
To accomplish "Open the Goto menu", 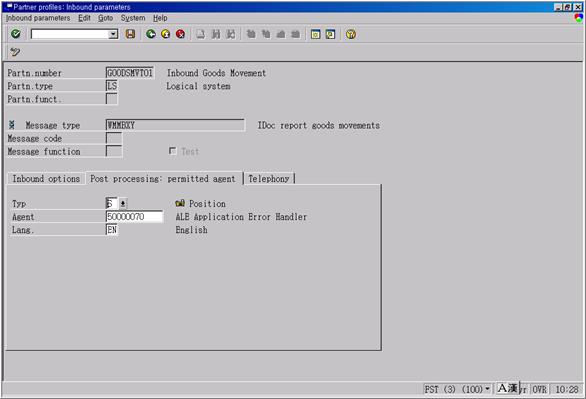I will coord(105,18).
